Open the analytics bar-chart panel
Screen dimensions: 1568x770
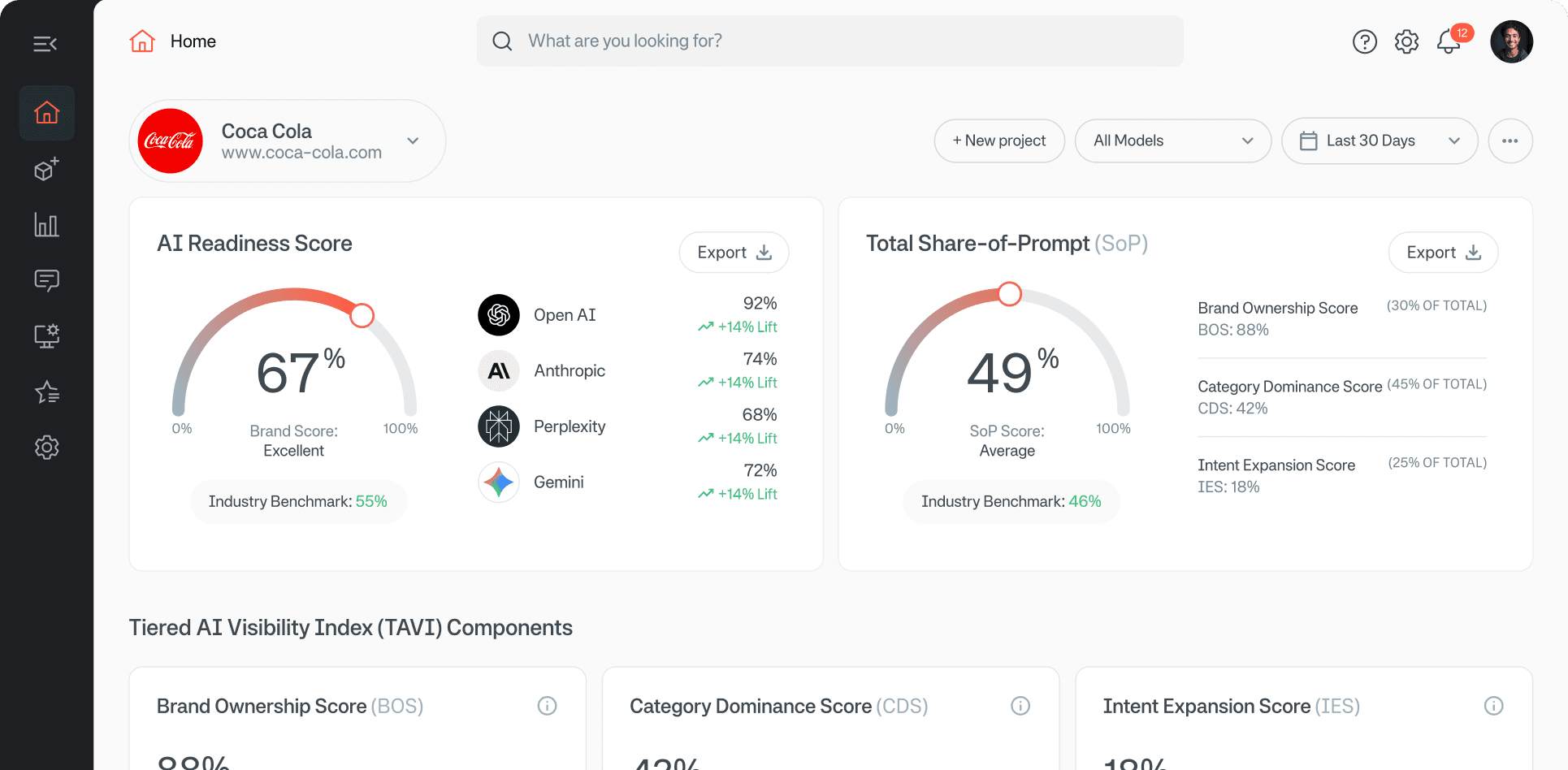click(46, 225)
